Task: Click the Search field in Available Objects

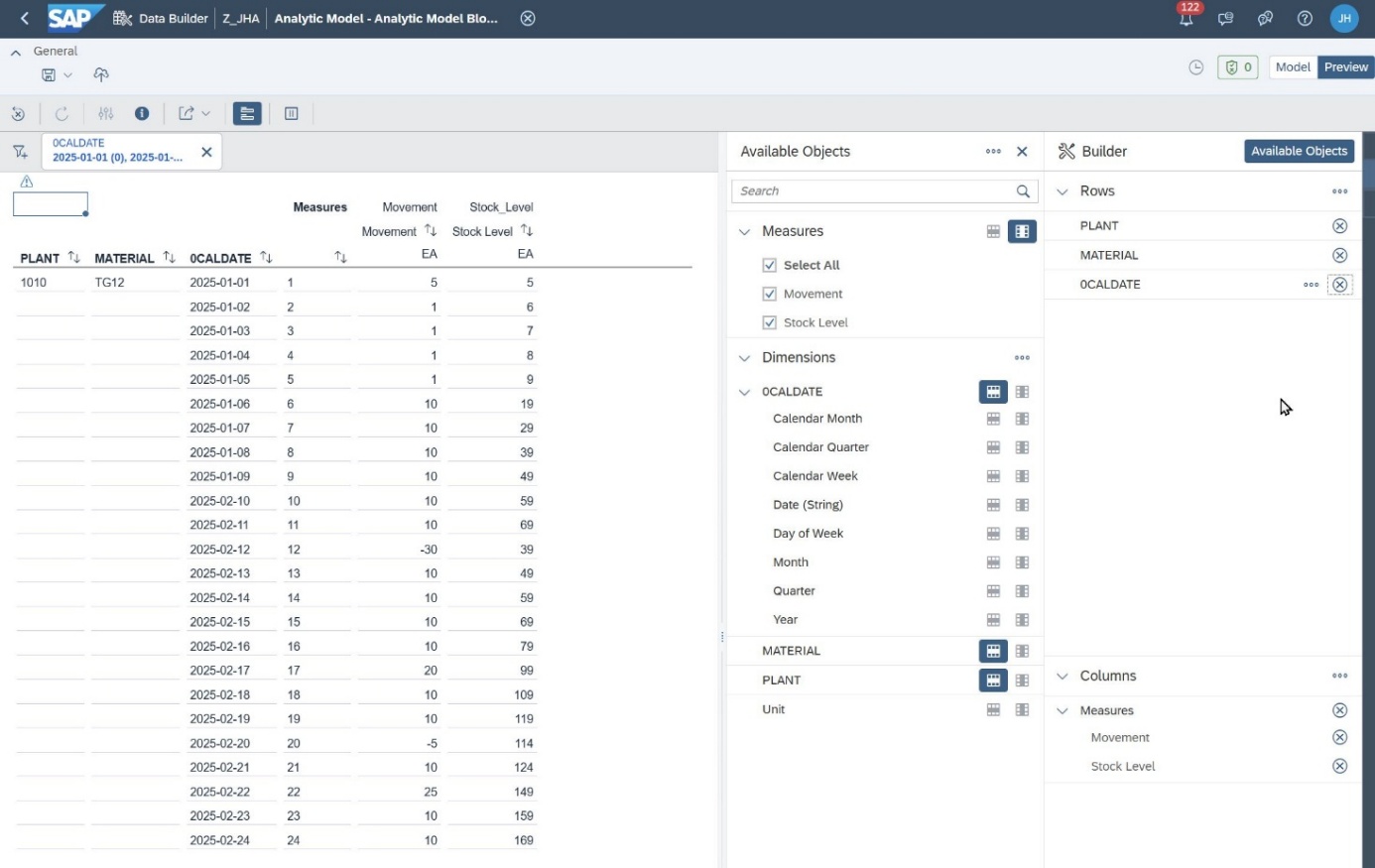Action: point(873,191)
